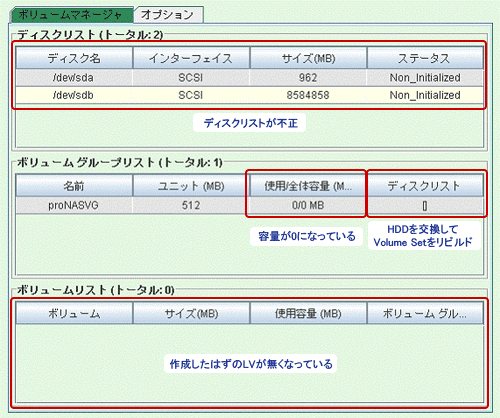Click the ボリューム column header
500x418 pixels.
coord(74,313)
